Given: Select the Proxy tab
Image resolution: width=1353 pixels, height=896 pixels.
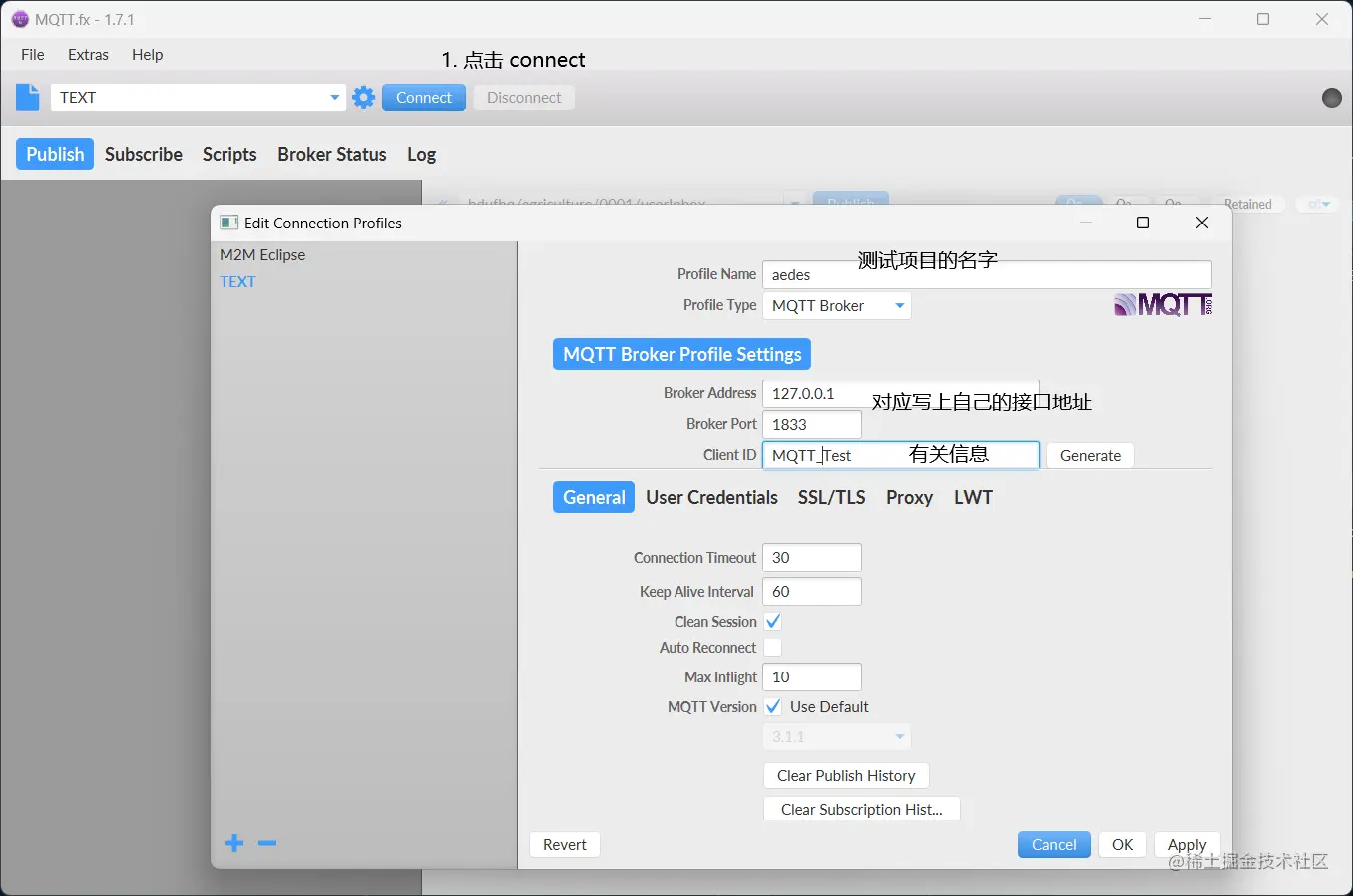Looking at the screenshot, I should click(909, 497).
